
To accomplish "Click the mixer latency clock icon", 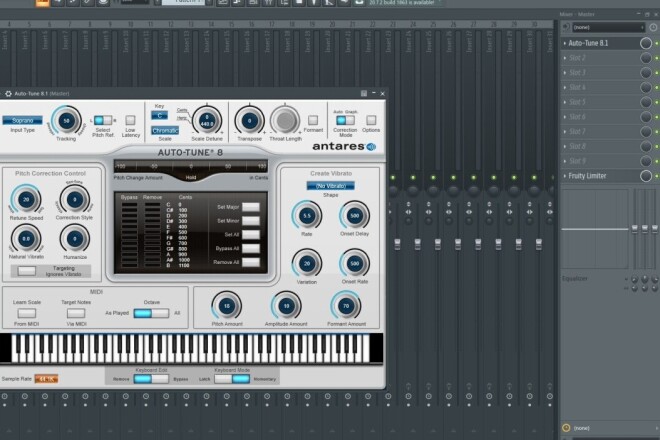I will [x=653, y=27].
